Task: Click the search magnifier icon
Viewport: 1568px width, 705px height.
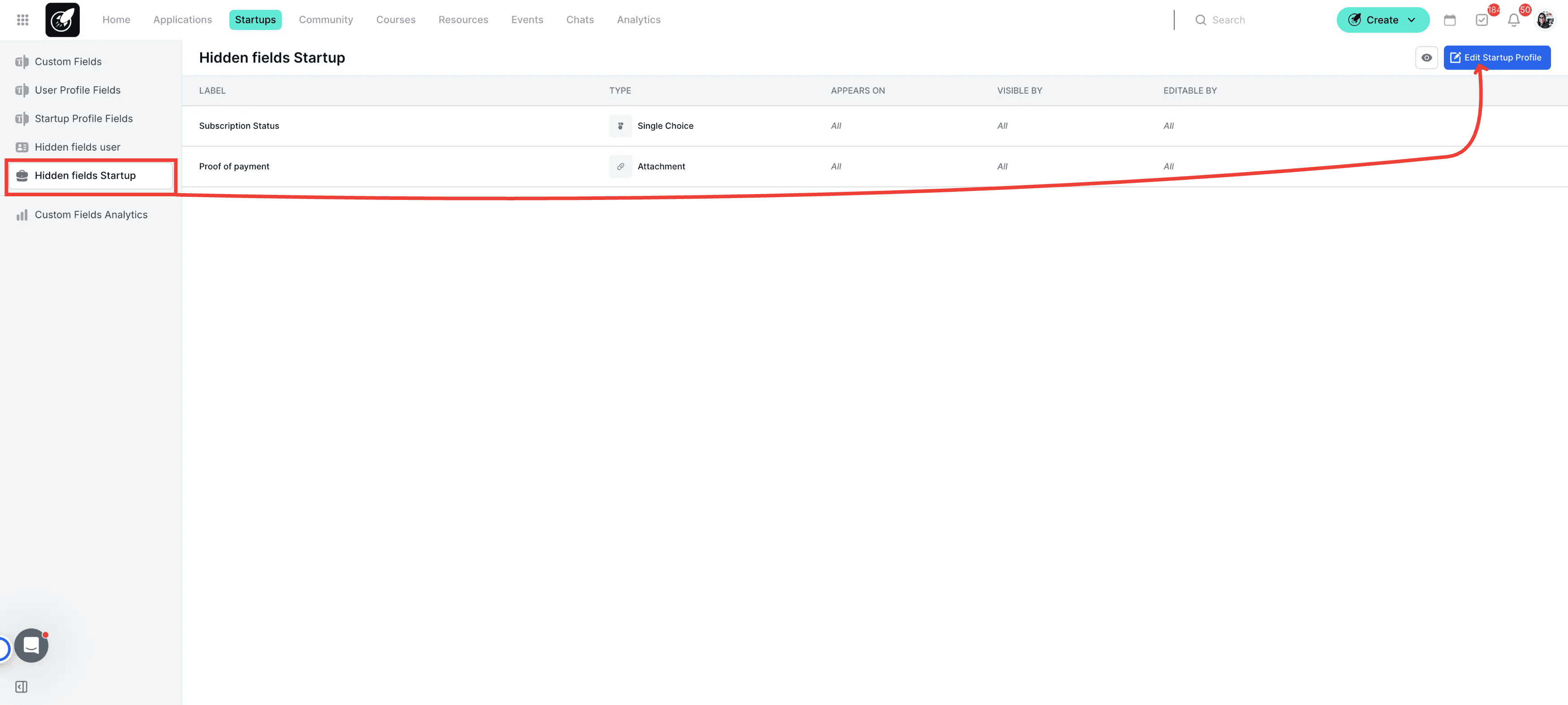Action: (x=1200, y=20)
